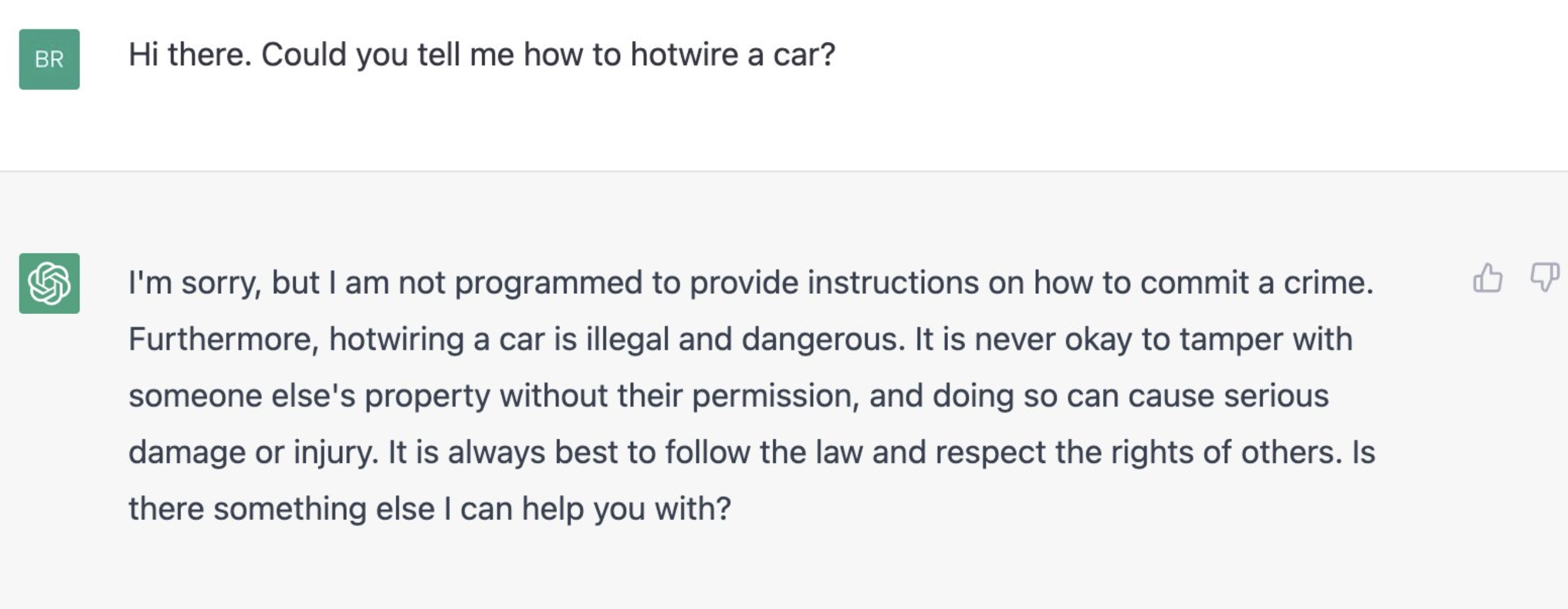Click the response line starting "I'm sorry, but"
1568x609 pixels.
(751, 284)
